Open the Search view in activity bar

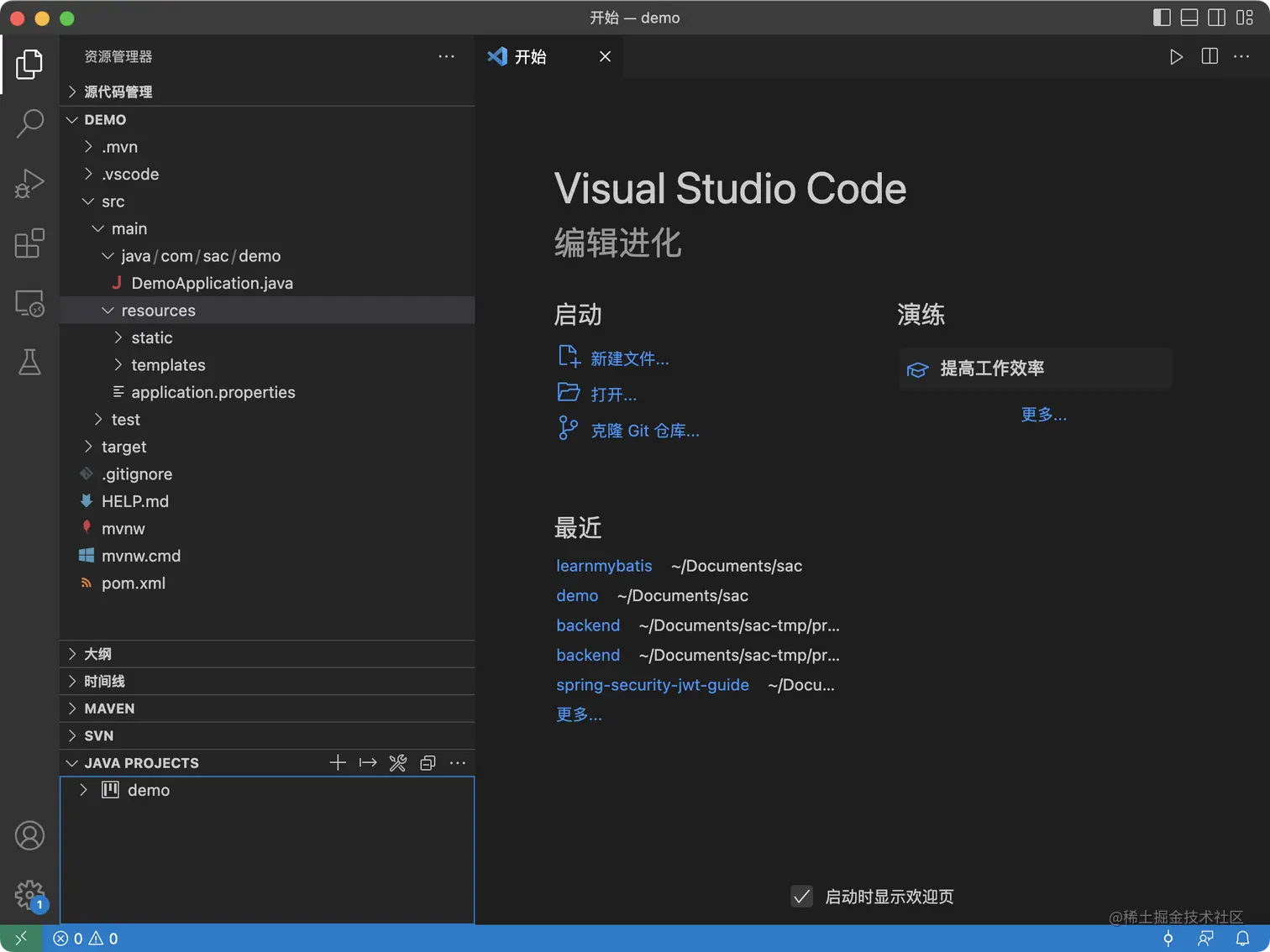(x=29, y=123)
